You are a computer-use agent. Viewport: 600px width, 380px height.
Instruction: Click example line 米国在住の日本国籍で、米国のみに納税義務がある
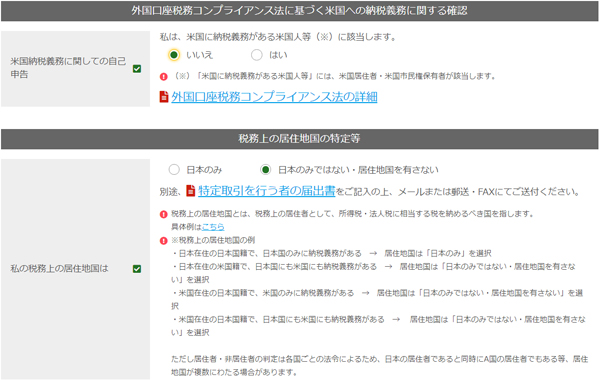(x=377, y=299)
